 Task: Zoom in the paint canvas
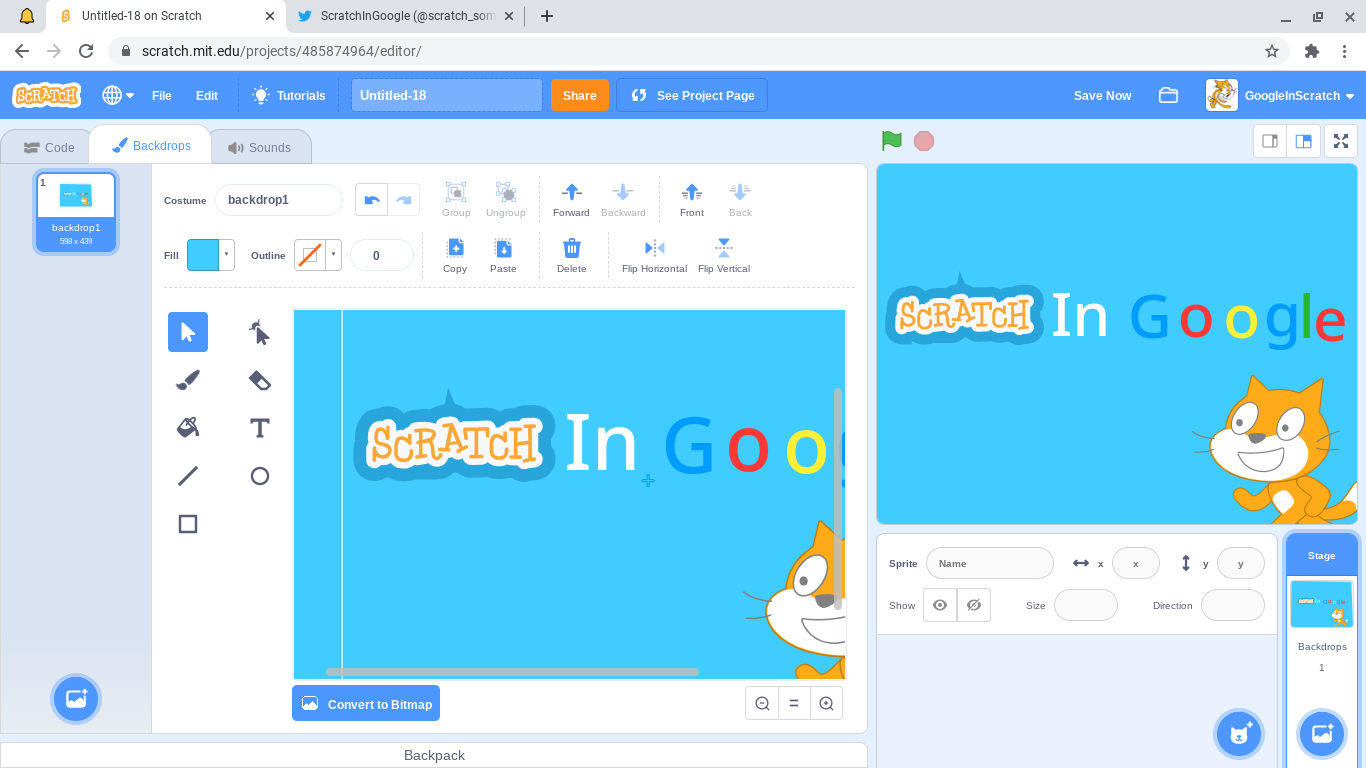click(826, 704)
